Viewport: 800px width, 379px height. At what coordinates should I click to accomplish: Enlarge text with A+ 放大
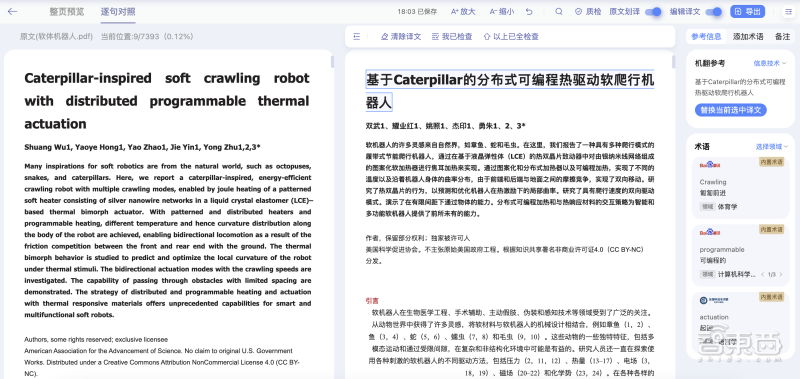pyautogui.click(x=463, y=12)
